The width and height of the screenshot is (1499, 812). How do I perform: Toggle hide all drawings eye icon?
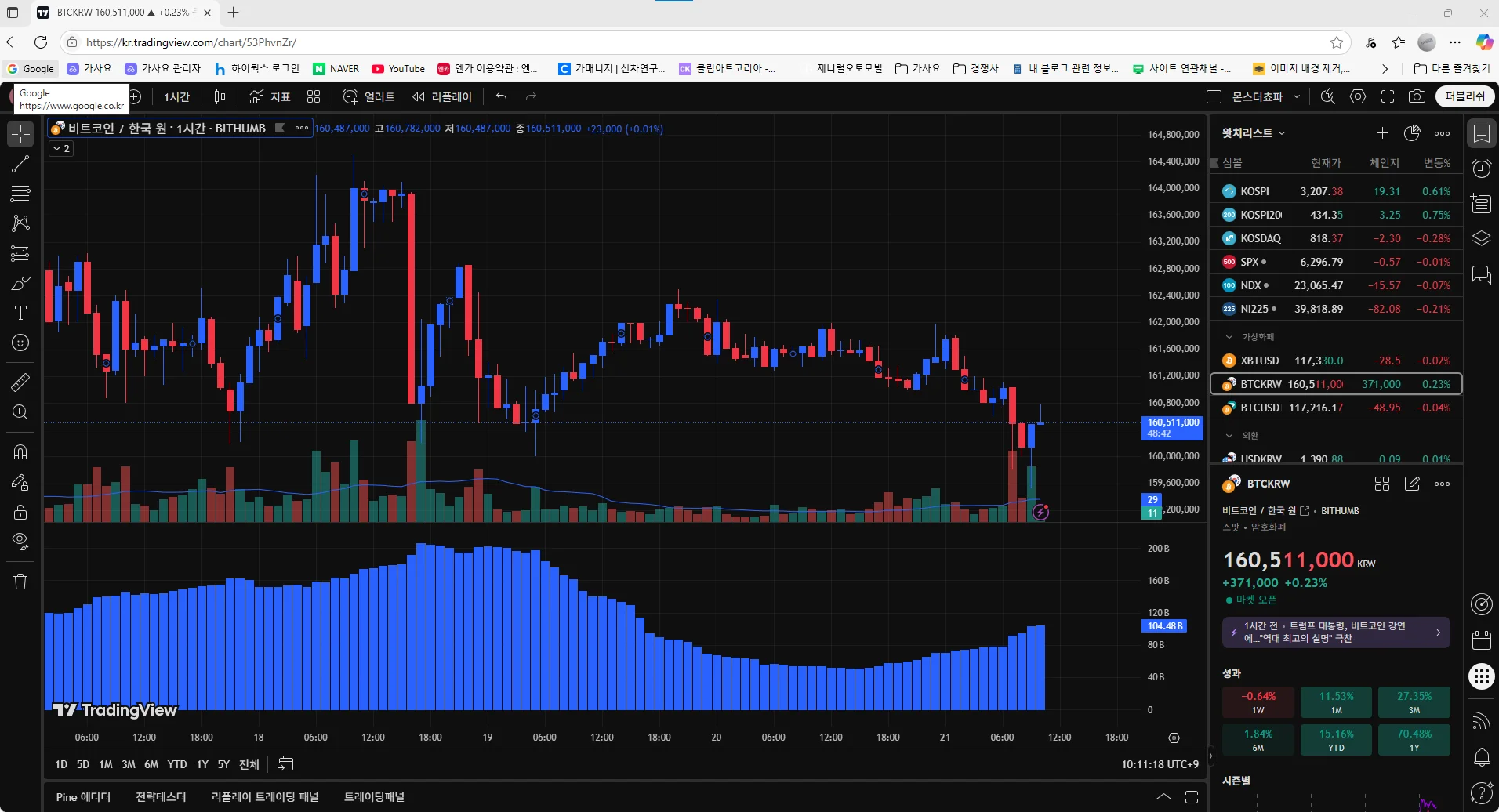(x=20, y=542)
